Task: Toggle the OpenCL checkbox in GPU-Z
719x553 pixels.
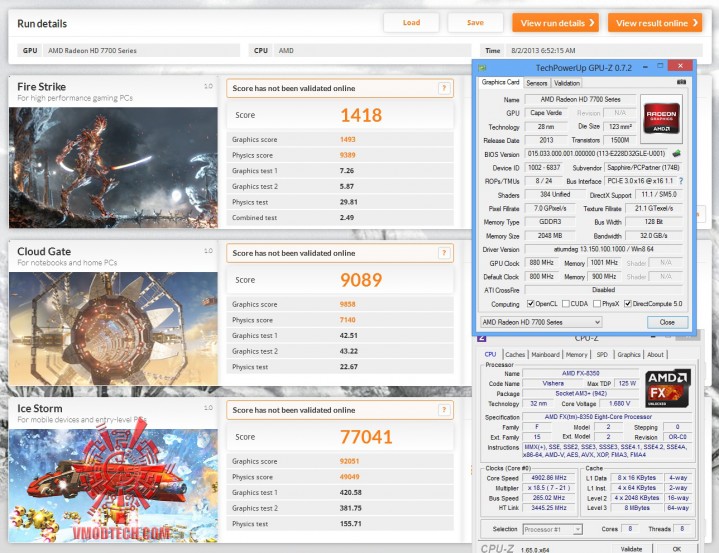Action: [x=531, y=304]
